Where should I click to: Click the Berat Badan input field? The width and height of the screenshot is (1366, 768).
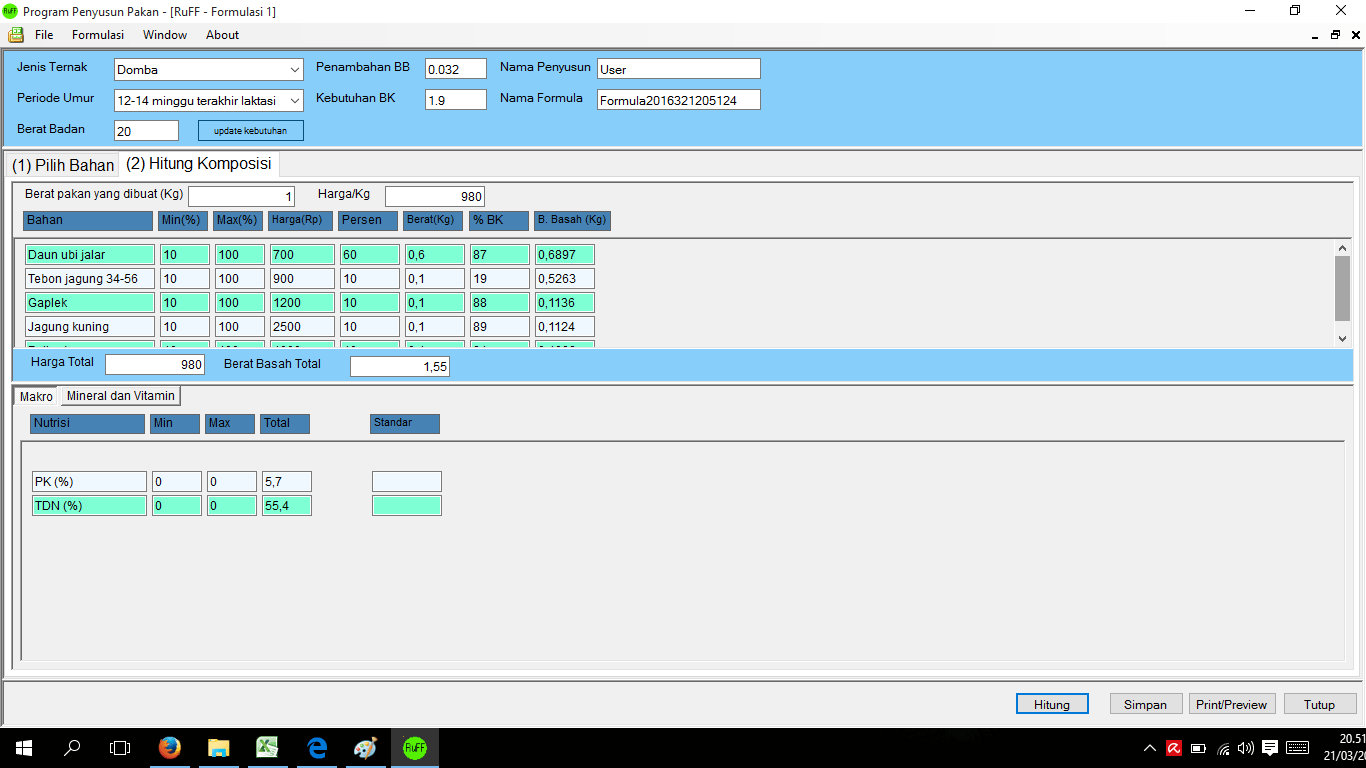(x=146, y=131)
